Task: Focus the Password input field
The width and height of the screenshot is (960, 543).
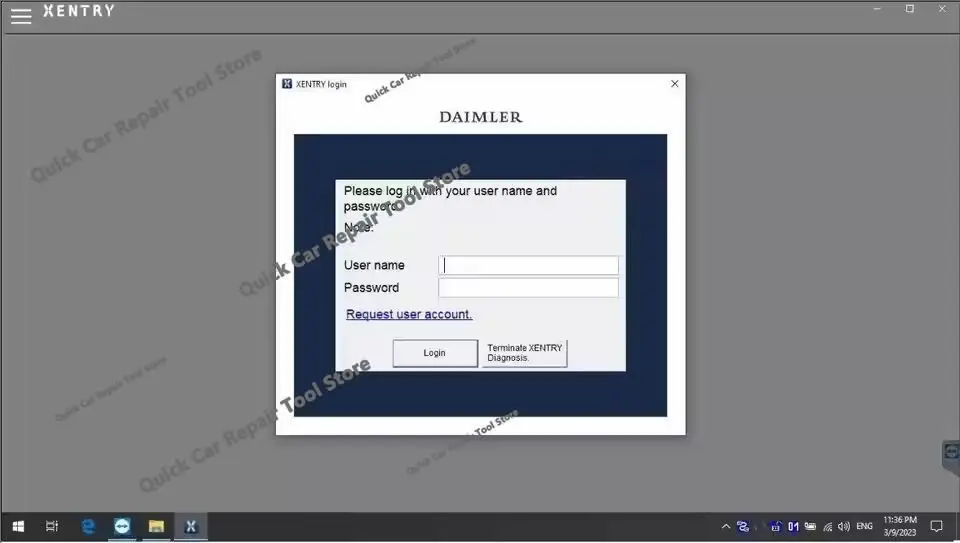Action: [x=528, y=288]
